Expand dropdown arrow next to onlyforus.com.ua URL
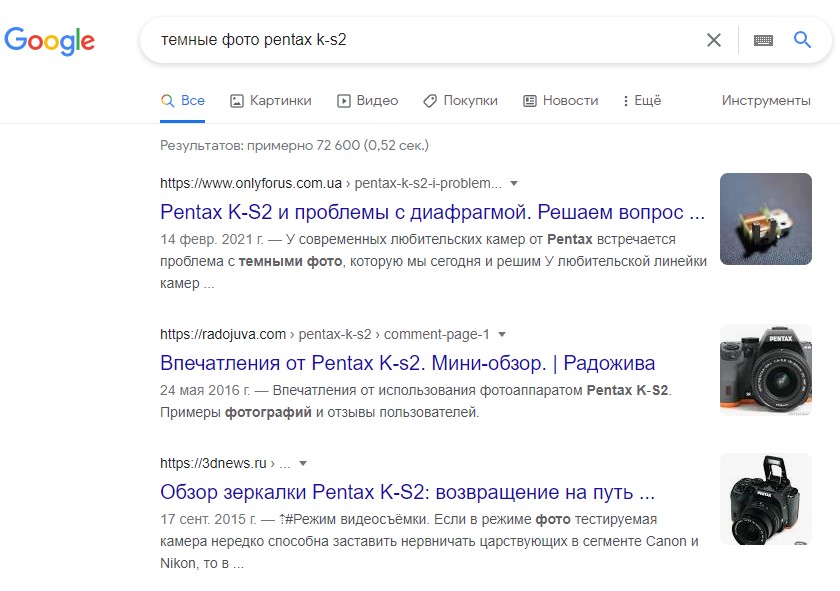840x591 pixels. 514,184
